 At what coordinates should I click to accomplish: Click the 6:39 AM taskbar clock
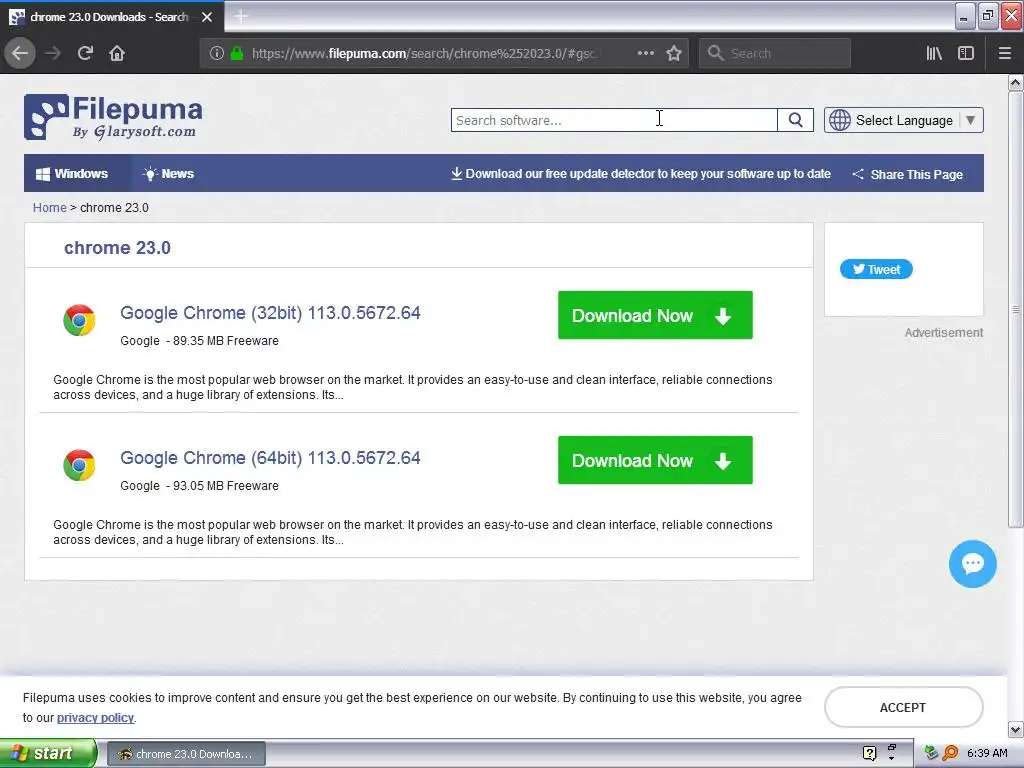coord(987,753)
